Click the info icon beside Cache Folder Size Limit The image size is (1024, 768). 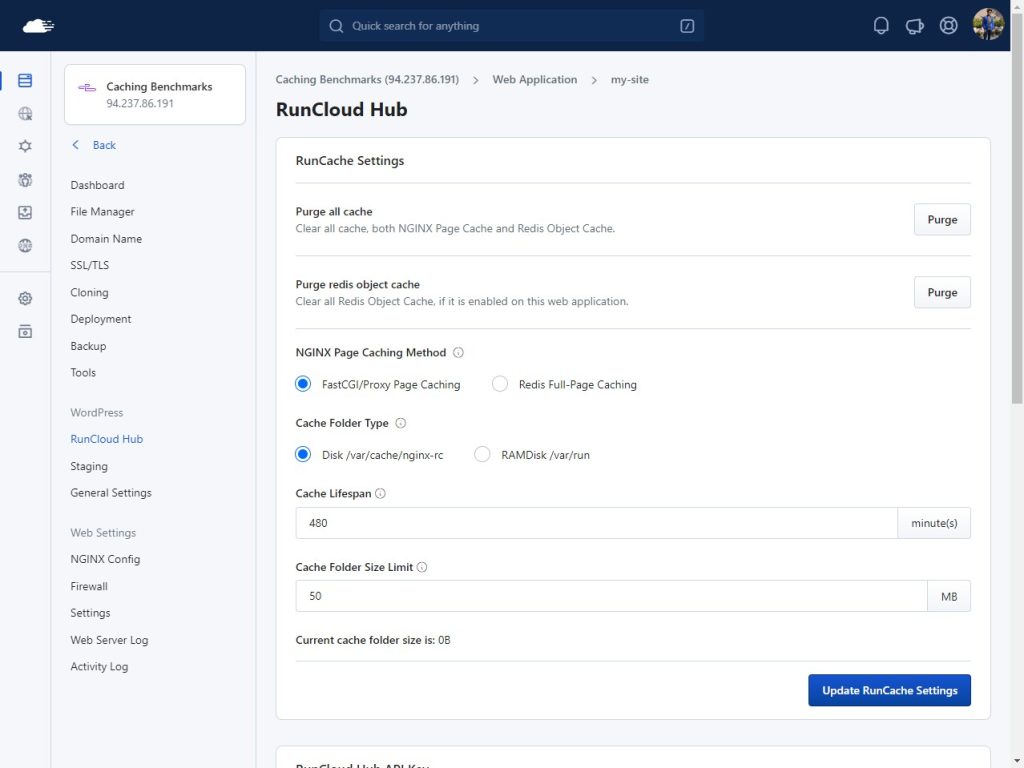[422, 567]
